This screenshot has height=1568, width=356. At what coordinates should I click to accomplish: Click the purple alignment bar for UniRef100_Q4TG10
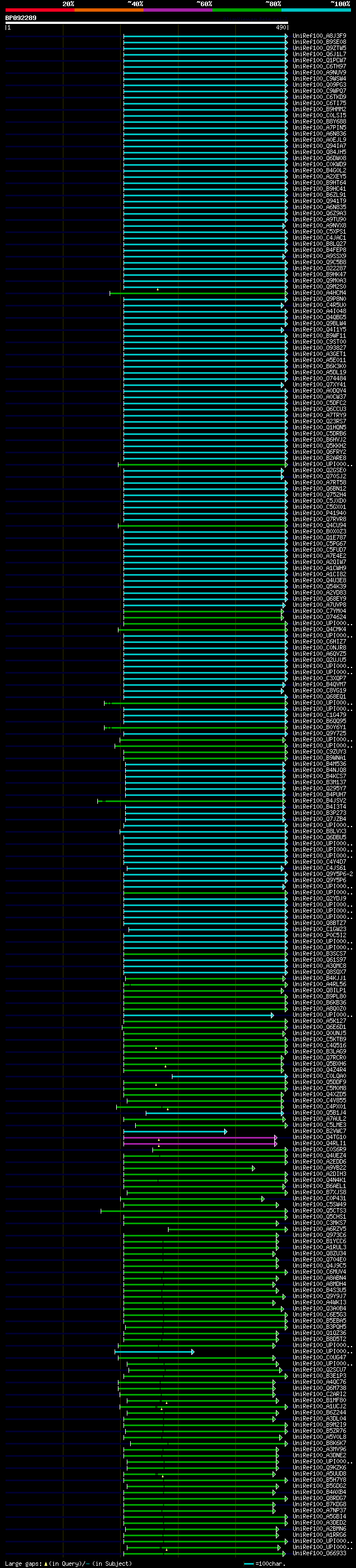[x=200, y=1137]
